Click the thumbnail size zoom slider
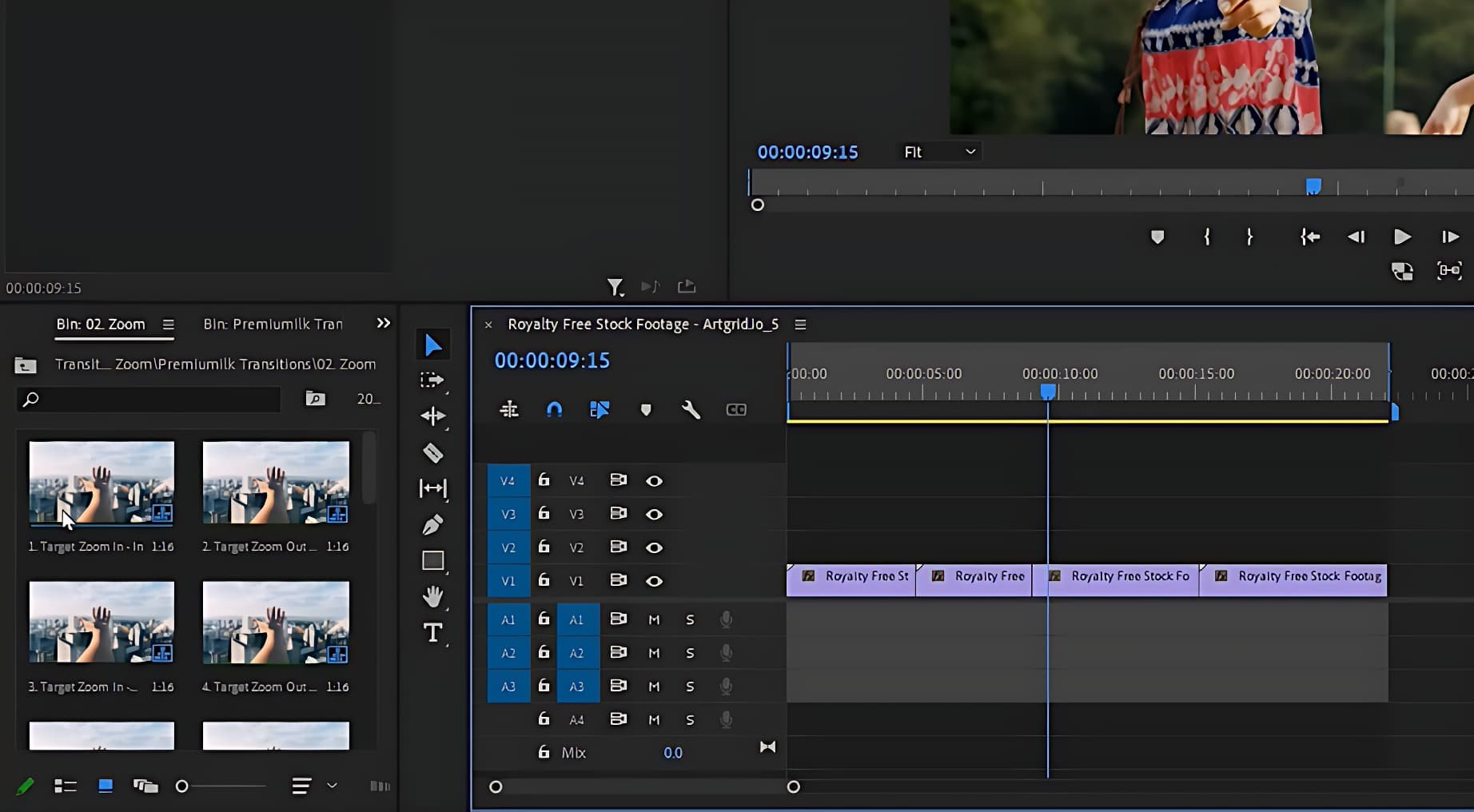 click(182, 786)
